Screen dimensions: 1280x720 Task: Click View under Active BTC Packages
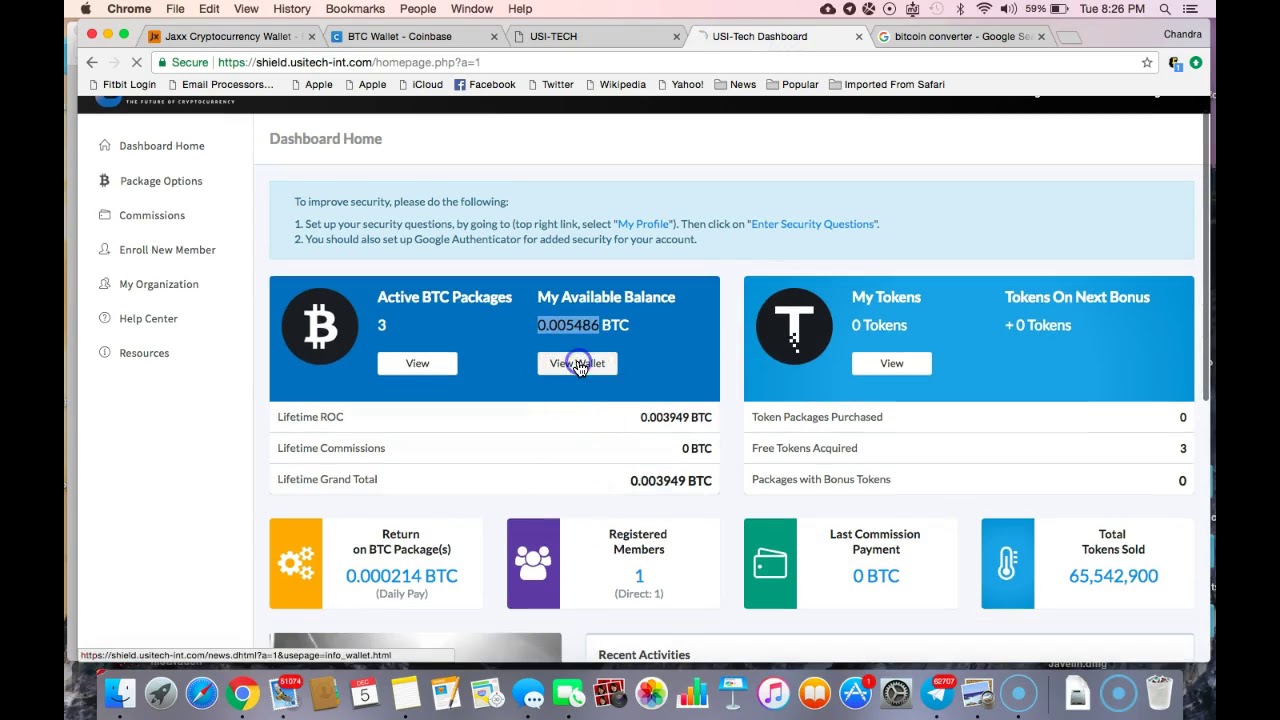pos(417,364)
